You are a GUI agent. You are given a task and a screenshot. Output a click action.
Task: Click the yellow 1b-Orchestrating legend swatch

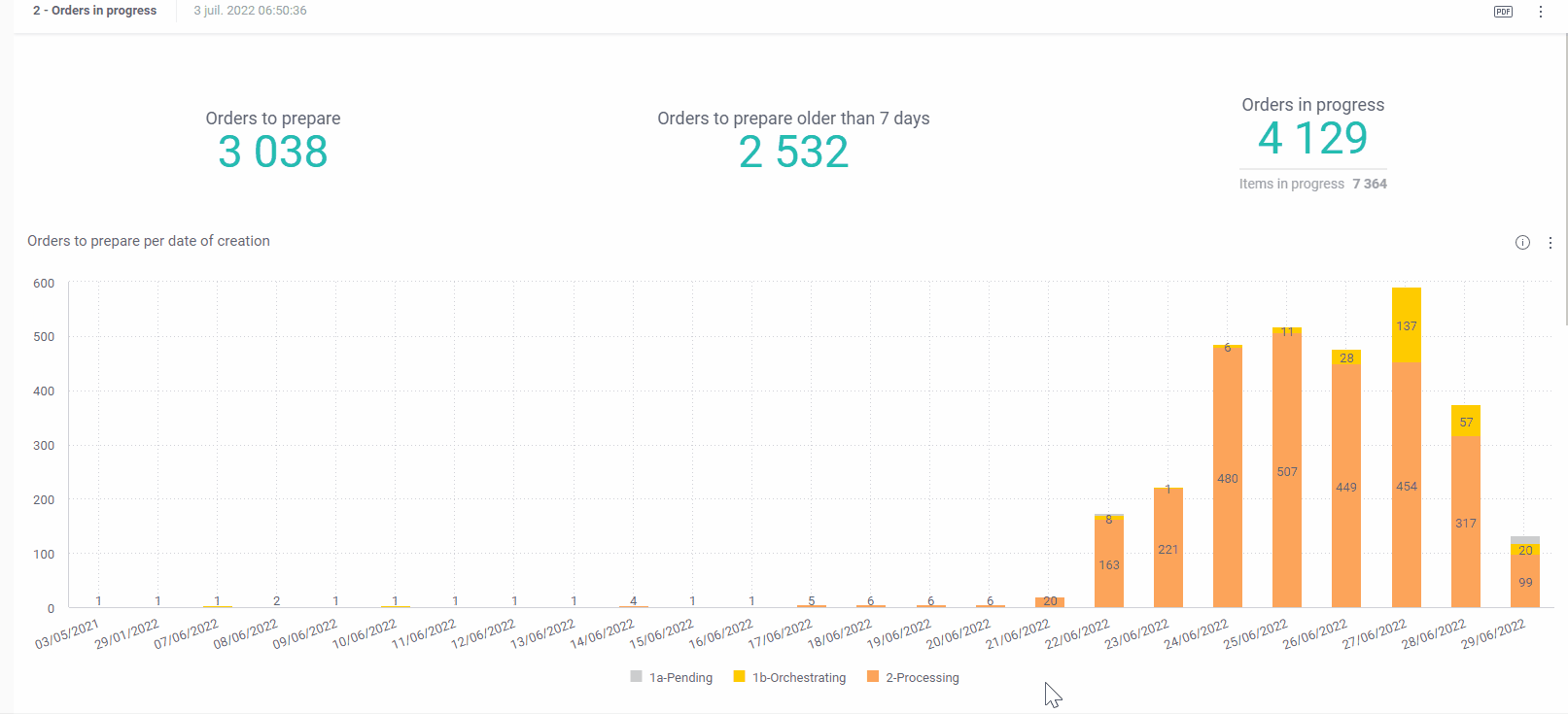(x=740, y=677)
